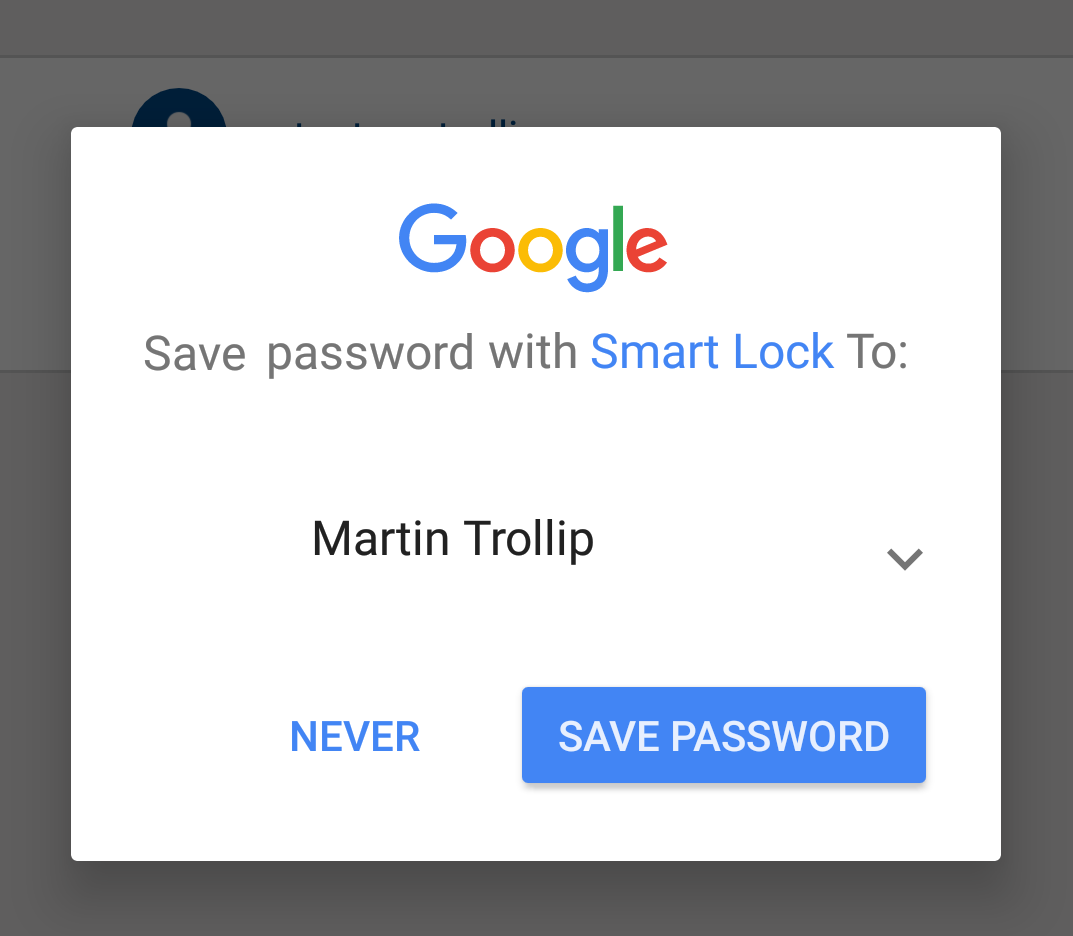Open the account selector row
The image size is (1073, 936).
coord(536,540)
